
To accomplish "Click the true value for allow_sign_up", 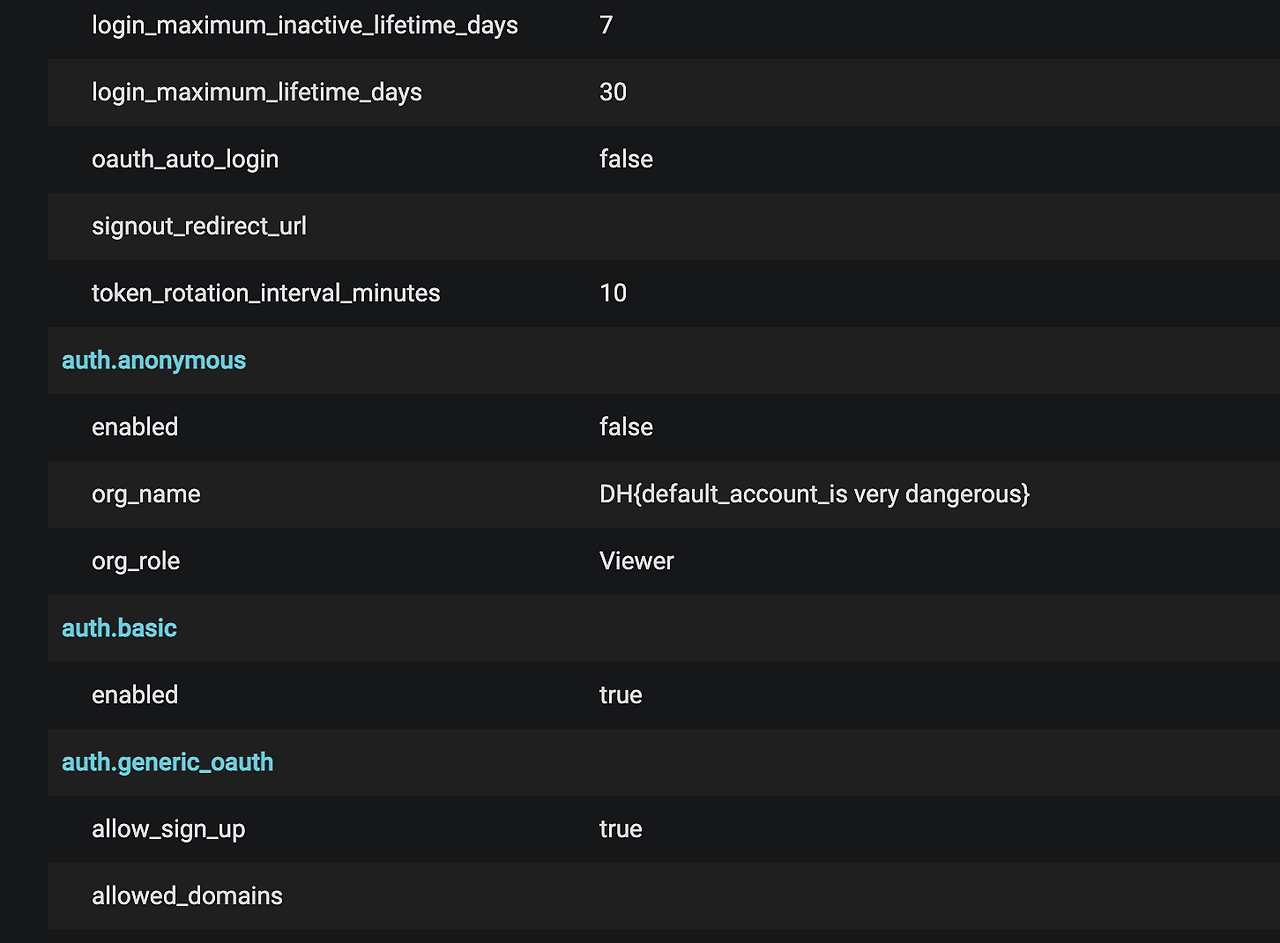I will [x=621, y=829].
